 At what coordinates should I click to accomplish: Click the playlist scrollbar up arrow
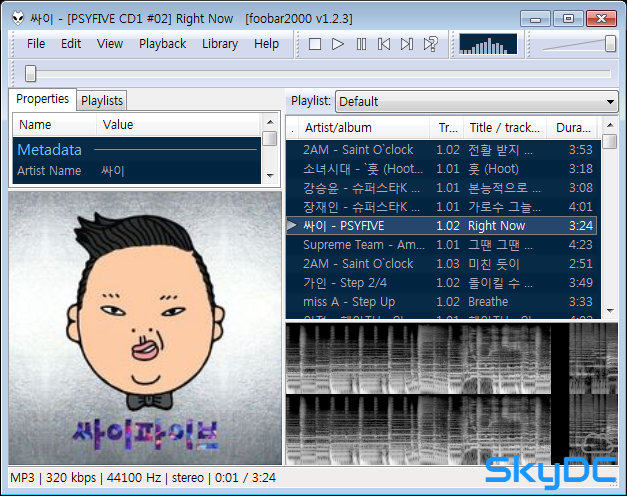click(x=610, y=125)
